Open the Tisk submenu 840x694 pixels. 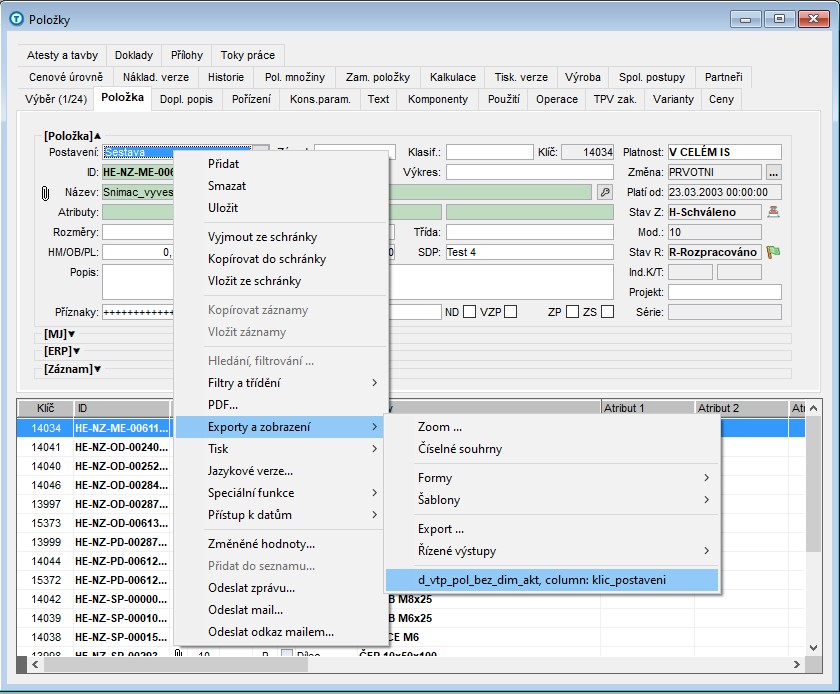pos(281,449)
